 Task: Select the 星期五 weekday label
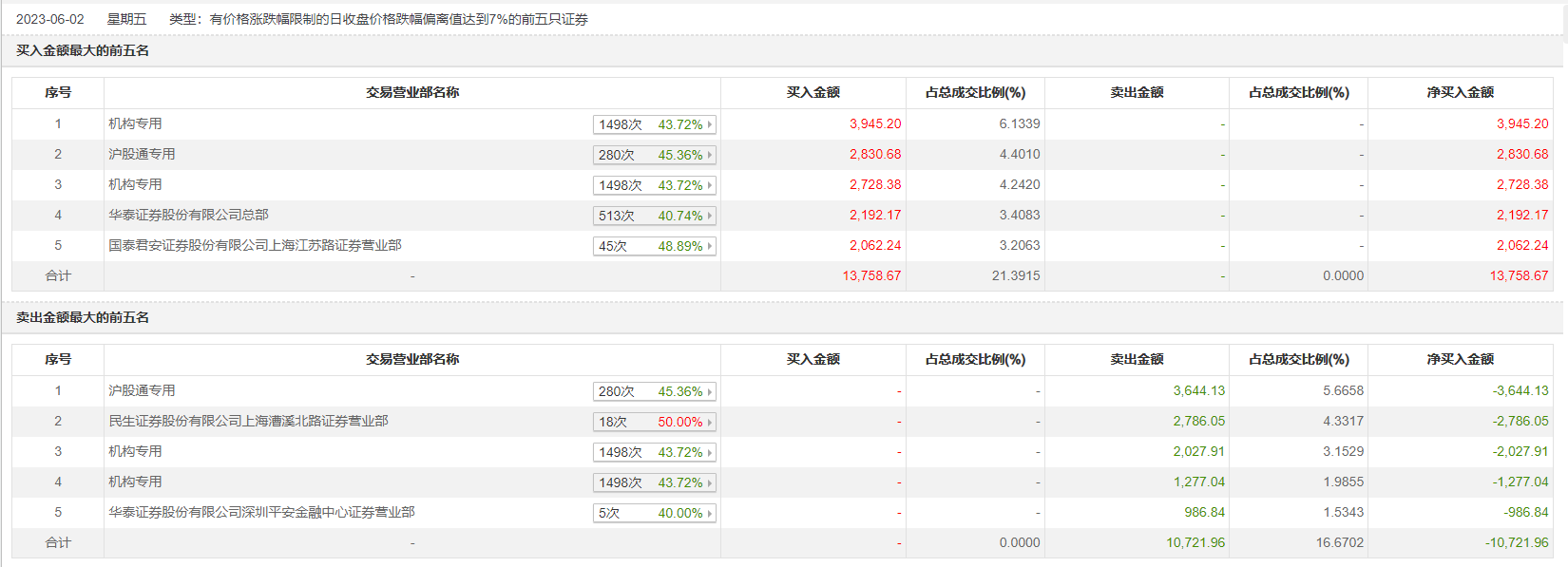(x=126, y=19)
